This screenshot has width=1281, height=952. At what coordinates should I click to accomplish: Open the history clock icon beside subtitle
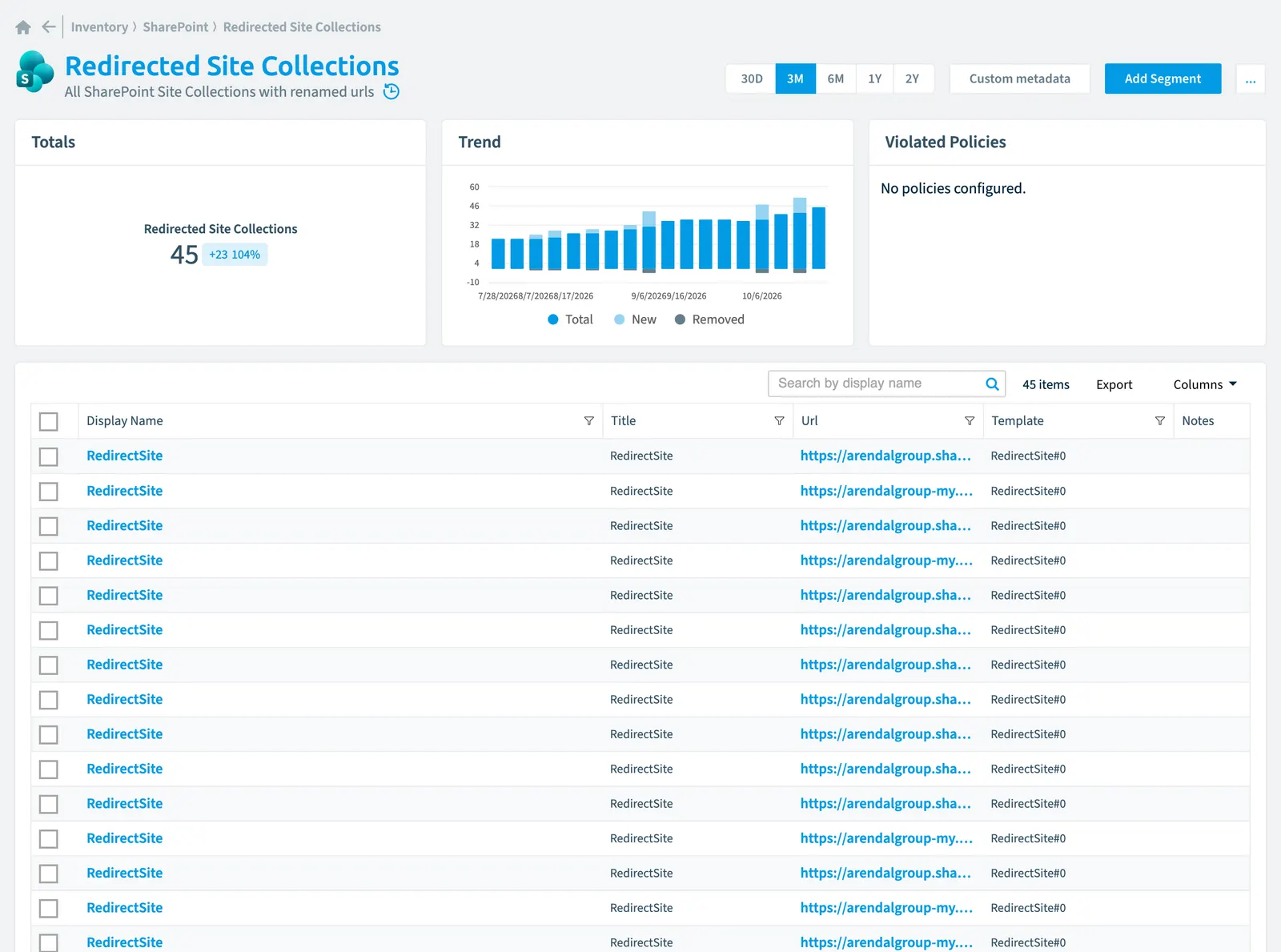point(392,91)
